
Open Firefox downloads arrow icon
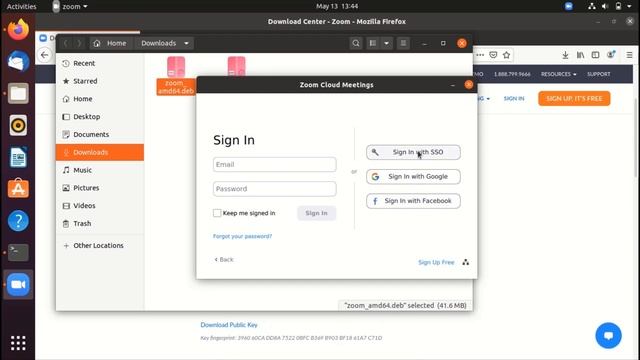pyautogui.click(x=565, y=55)
